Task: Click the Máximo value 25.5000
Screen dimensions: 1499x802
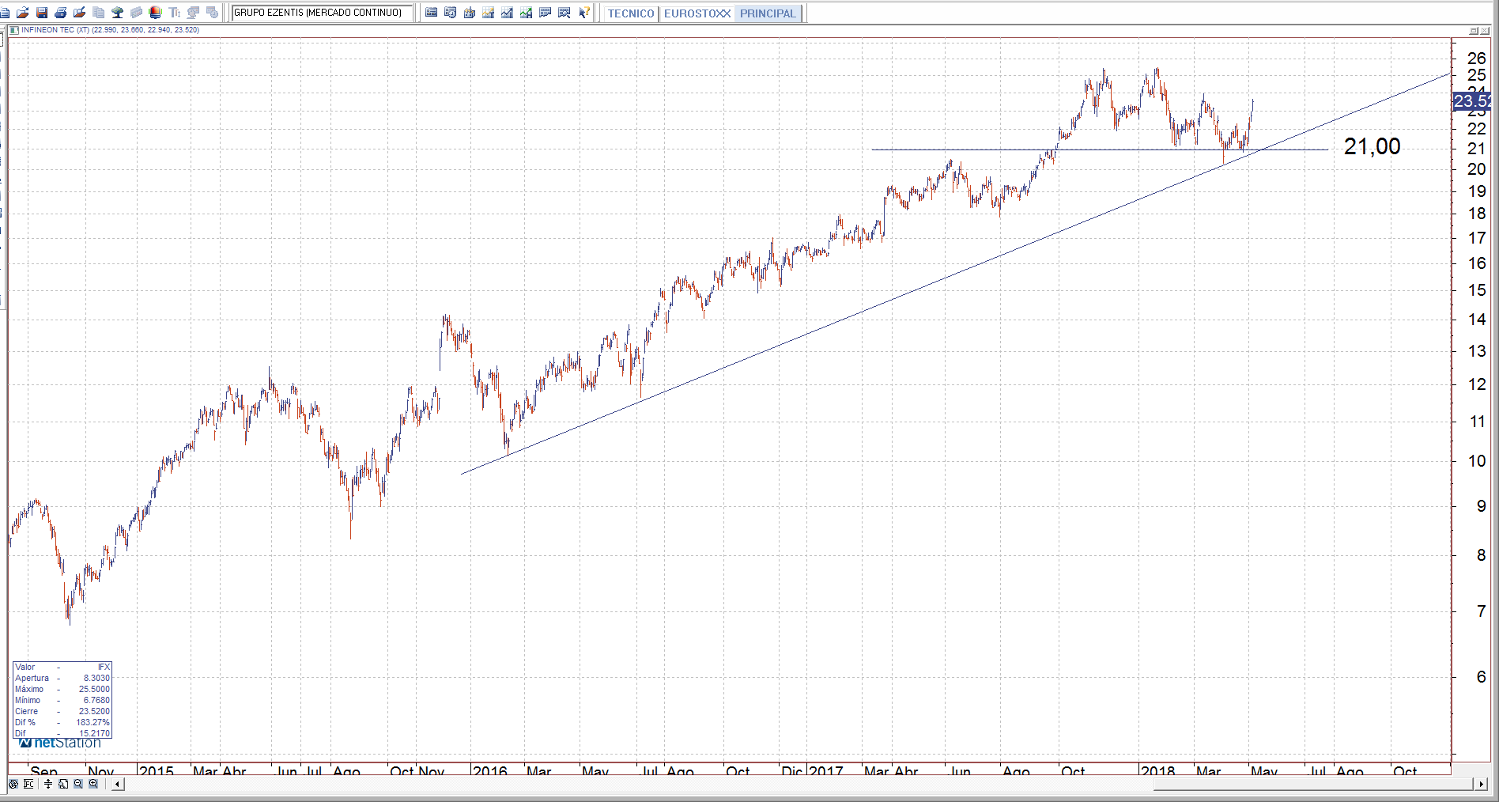Action: click(x=95, y=689)
